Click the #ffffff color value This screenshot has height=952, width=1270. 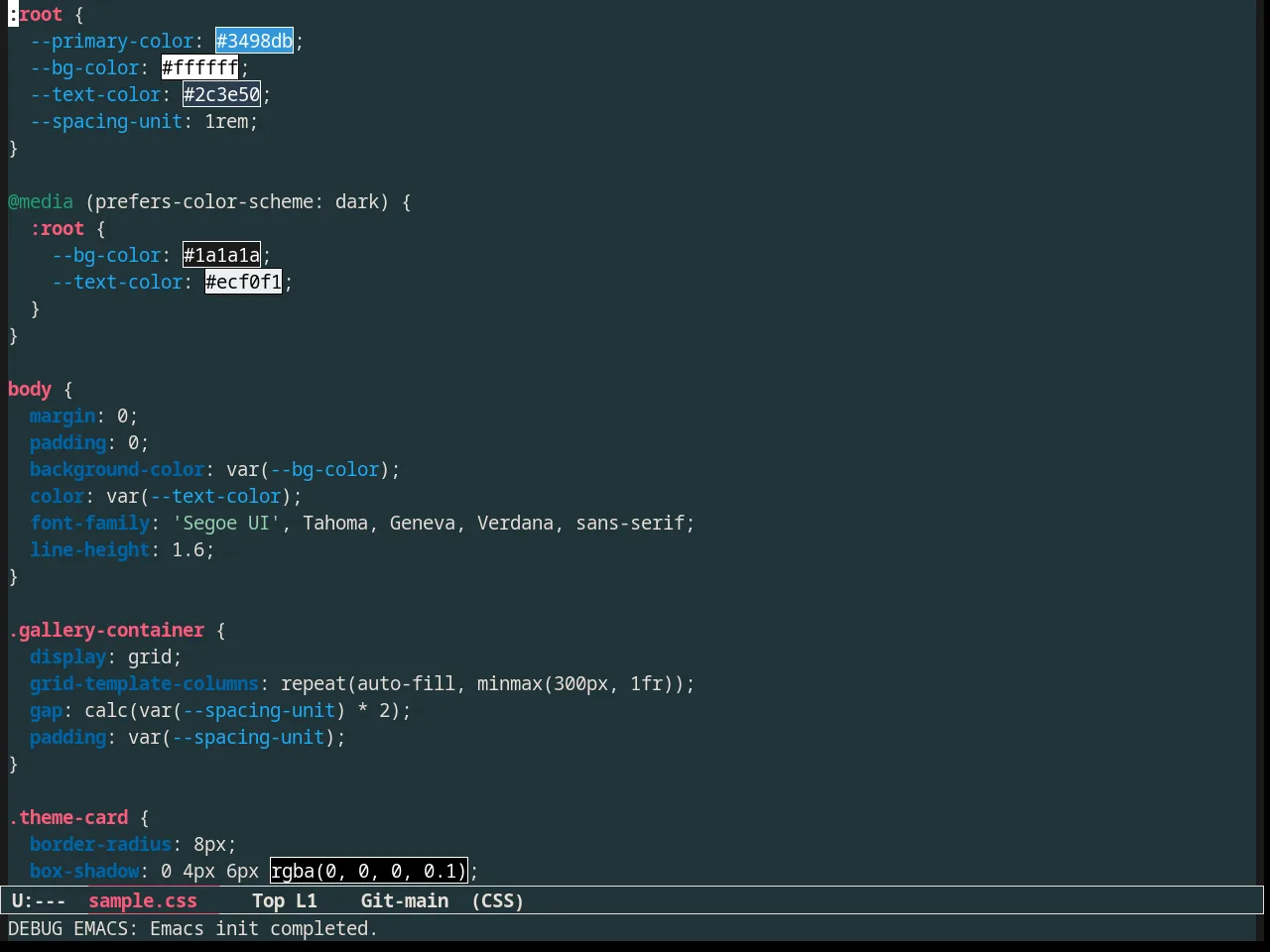tap(199, 67)
